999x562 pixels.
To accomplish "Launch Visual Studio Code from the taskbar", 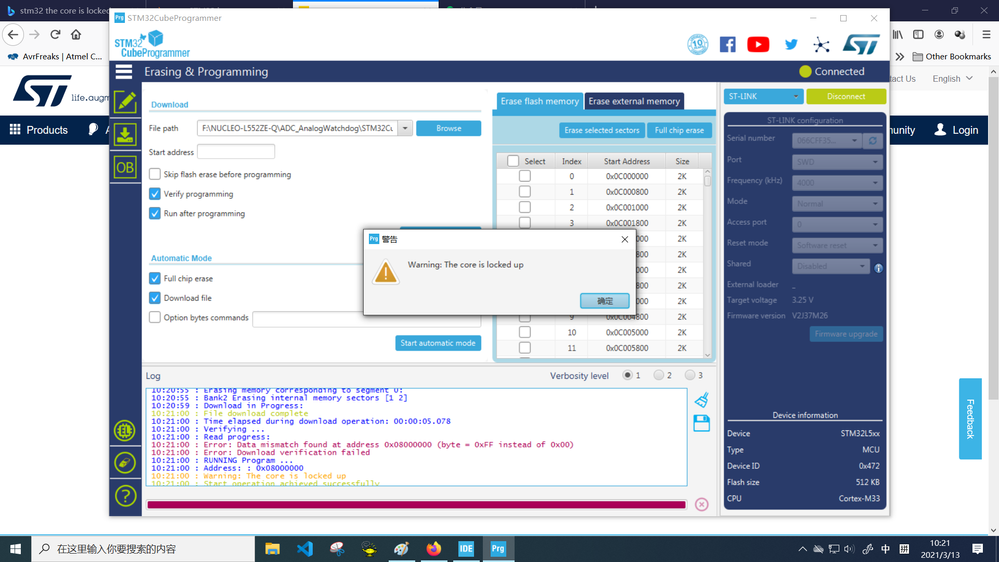I will pos(305,549).
